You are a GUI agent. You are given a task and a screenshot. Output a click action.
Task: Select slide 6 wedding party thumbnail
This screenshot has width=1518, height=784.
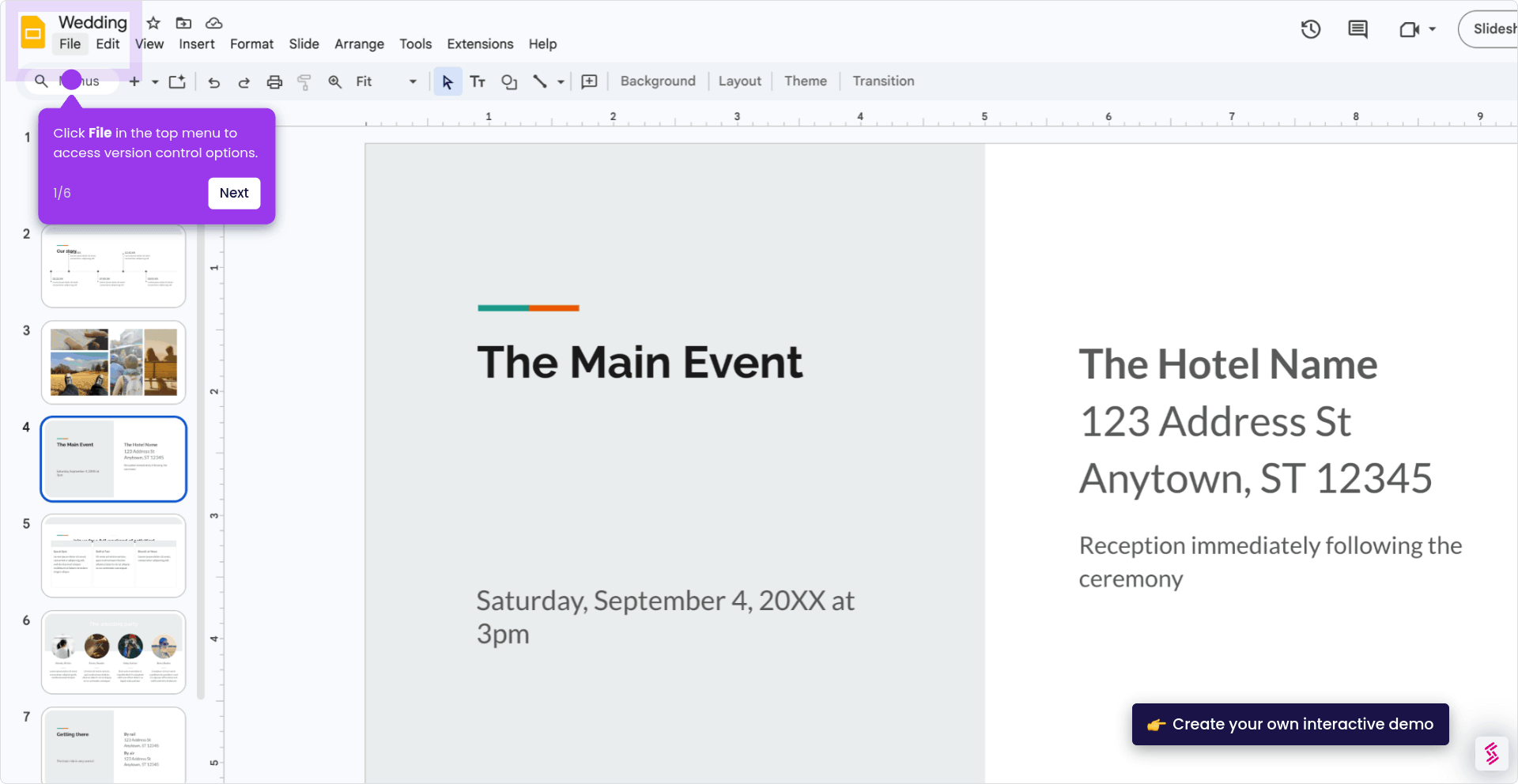tap(114, 652)
